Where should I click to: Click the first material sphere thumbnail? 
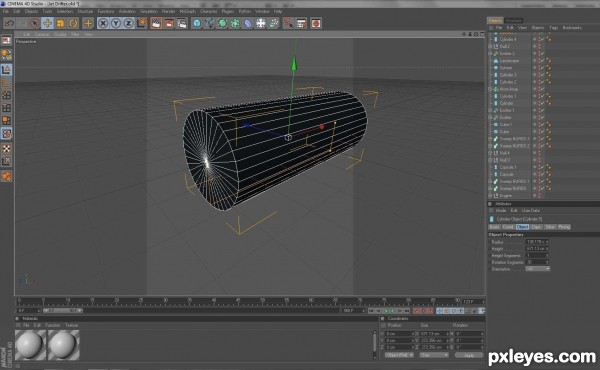click(30, 345)
